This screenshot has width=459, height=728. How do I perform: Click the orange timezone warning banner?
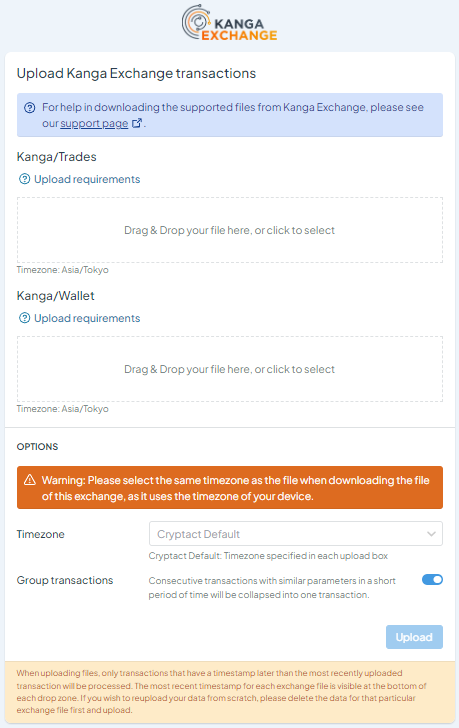pos(230,488)
